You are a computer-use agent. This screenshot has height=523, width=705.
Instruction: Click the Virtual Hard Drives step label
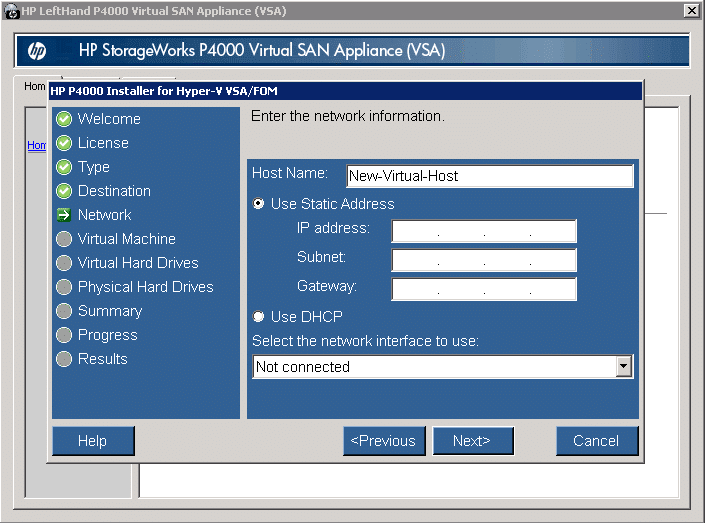(138, 263)
